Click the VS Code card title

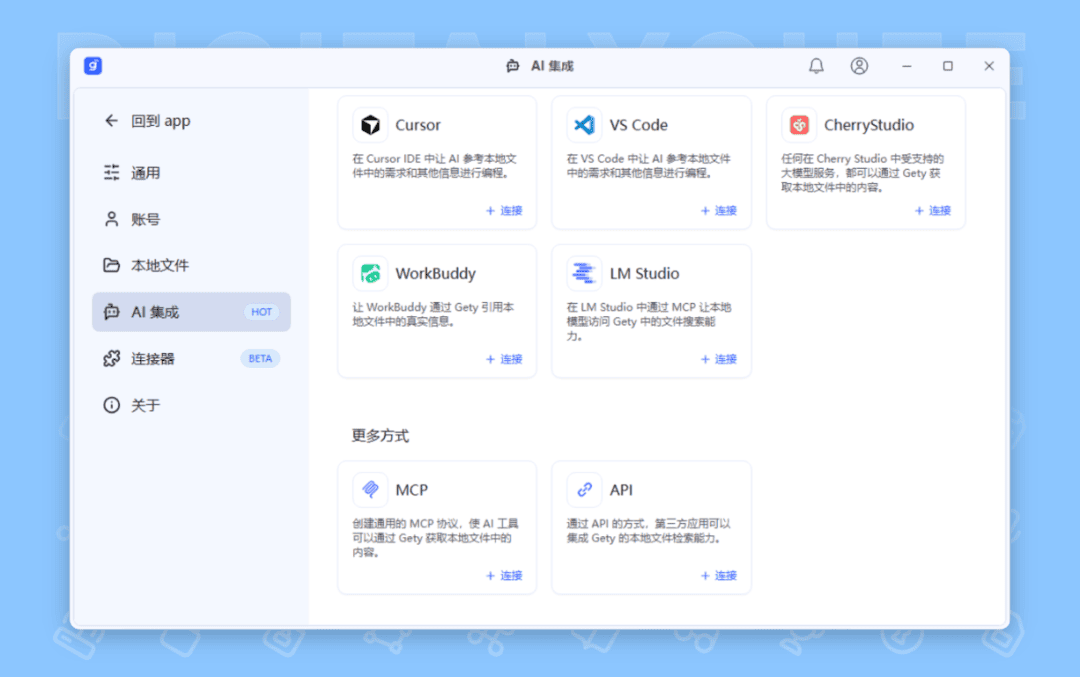638,125
